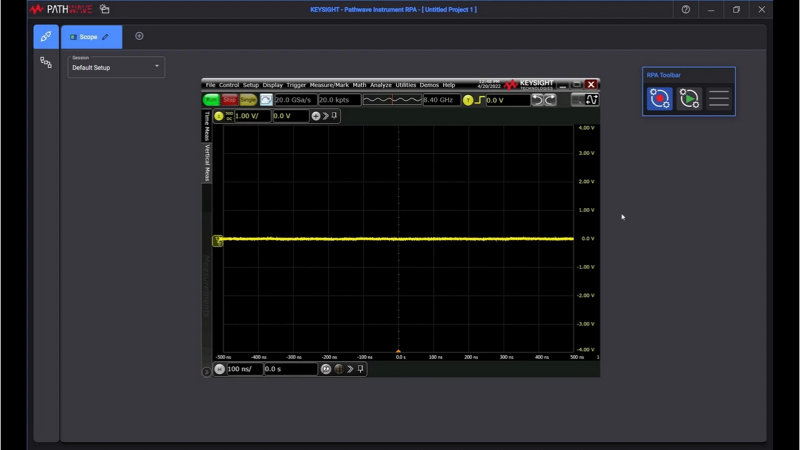This screenshot has height=450, width=800.
Task: Open the scope Setup menu
Action: 251,85
